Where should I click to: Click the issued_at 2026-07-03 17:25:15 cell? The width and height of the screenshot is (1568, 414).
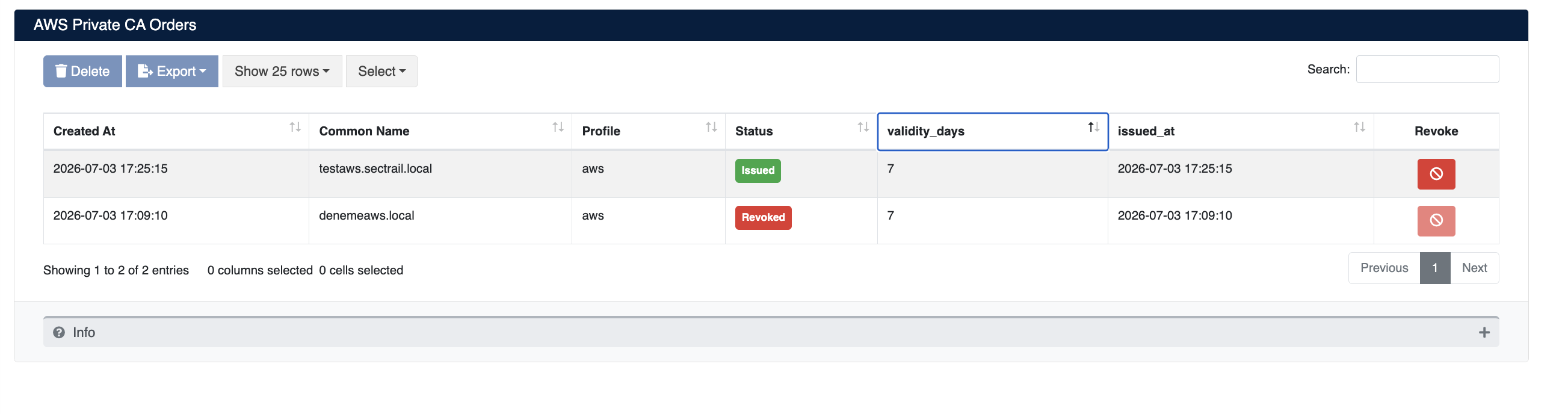pos(1241,174)
